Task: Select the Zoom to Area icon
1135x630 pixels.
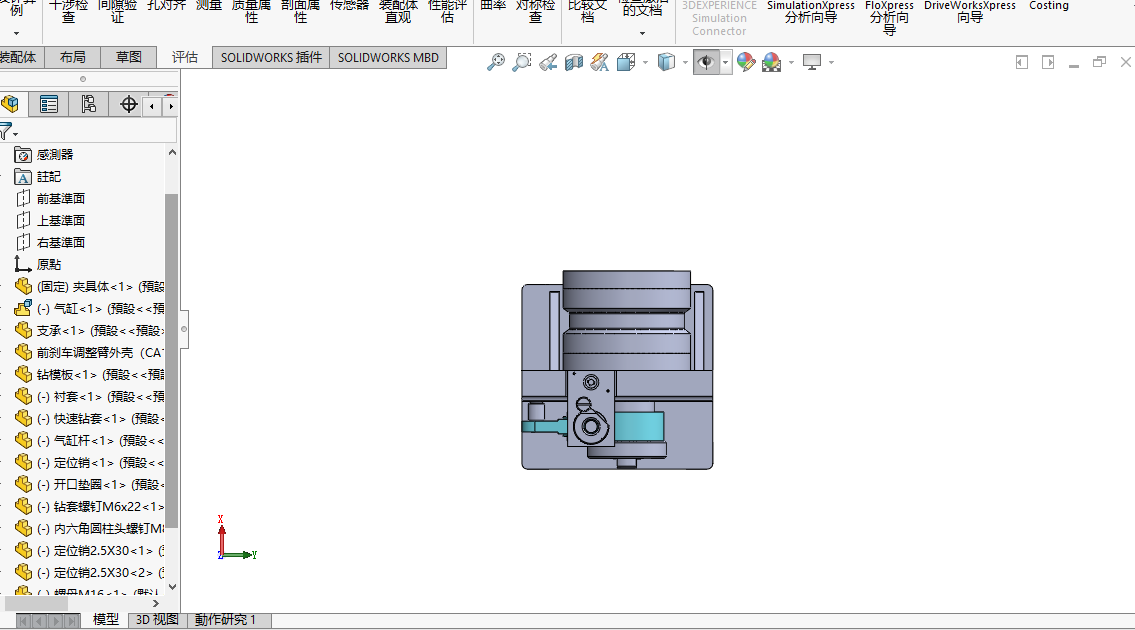Action: [x=522, y=62]
